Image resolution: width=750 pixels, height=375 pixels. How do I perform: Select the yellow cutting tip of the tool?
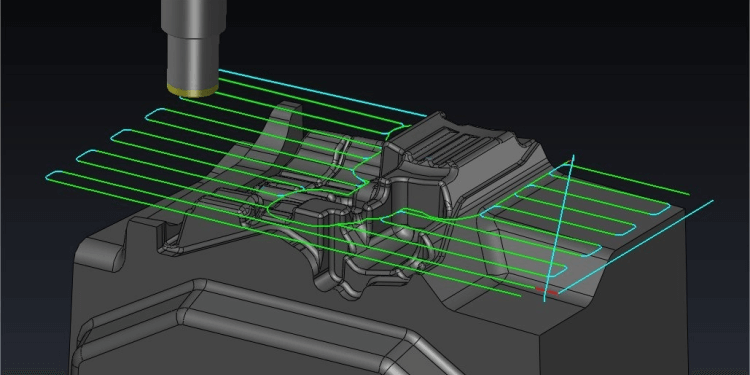(193, 90)
